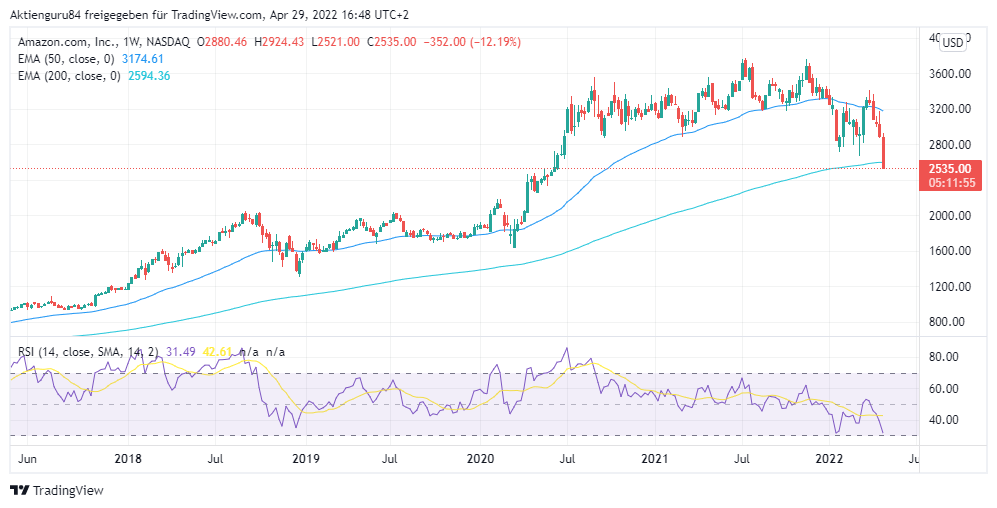
Task: Click the countdown timer 05:11:55
Action: pyautogui.click(x=951, y=182)
